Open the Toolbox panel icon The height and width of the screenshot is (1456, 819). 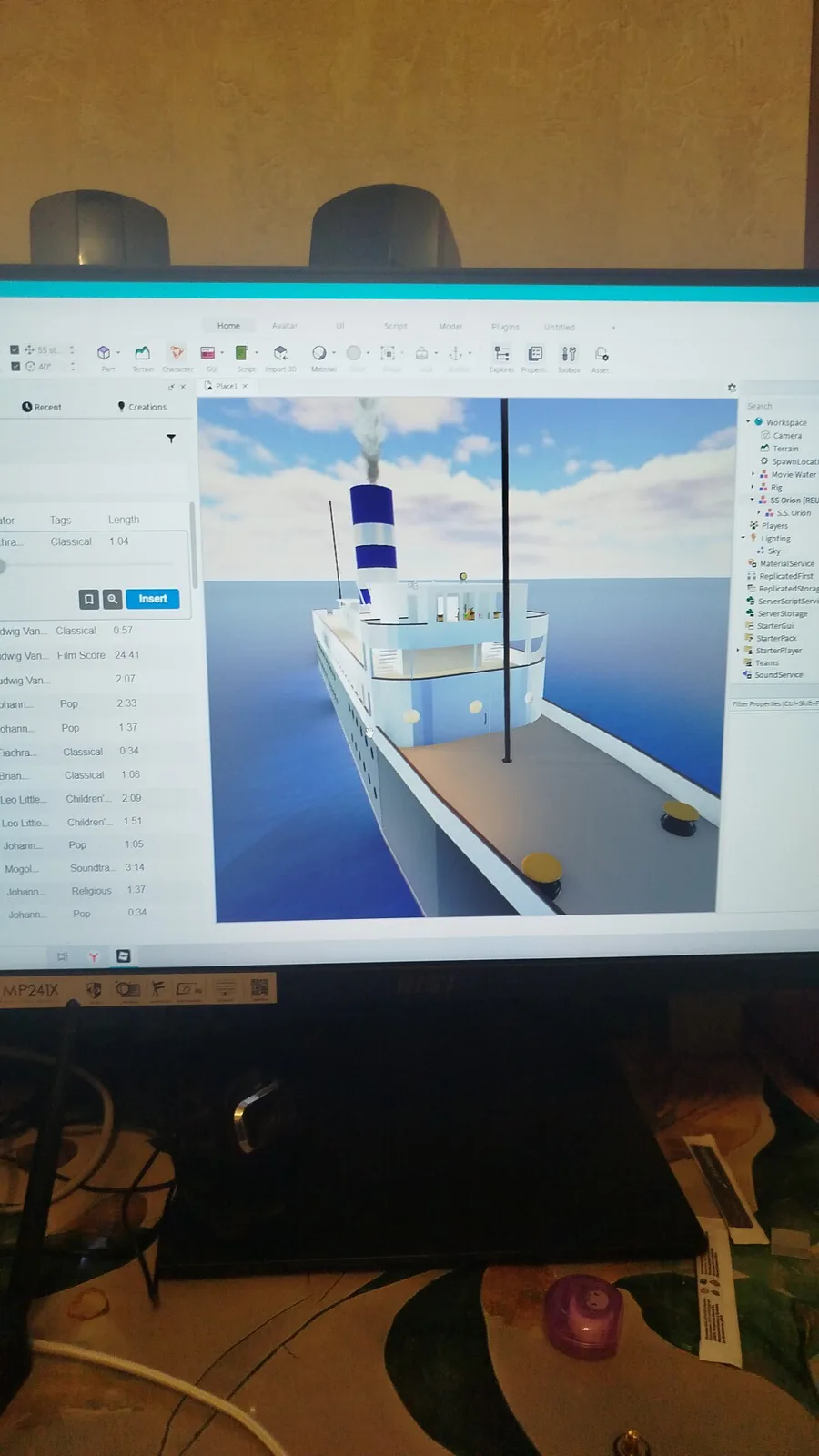click(x=569, y=354)
